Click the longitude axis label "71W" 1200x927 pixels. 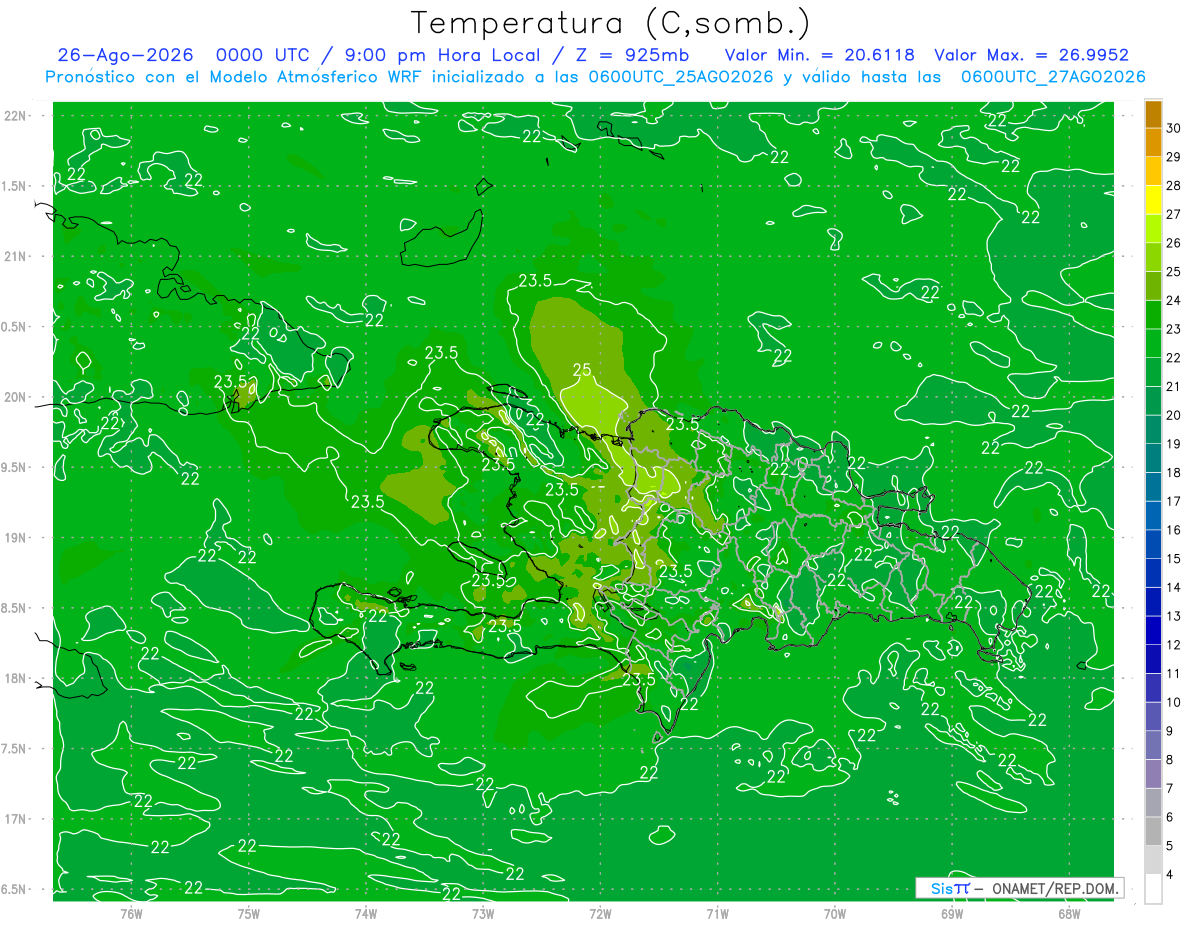[x=717, y=913]
